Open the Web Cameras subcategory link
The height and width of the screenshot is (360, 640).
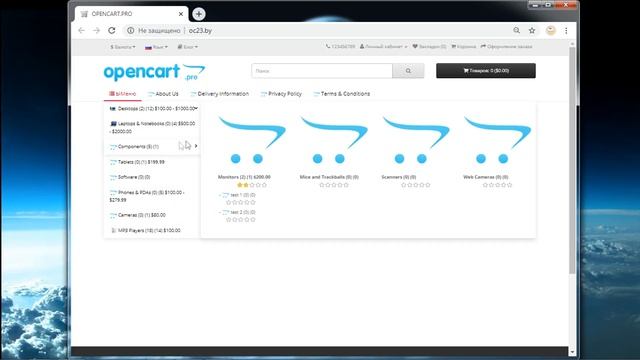[486, 177]
